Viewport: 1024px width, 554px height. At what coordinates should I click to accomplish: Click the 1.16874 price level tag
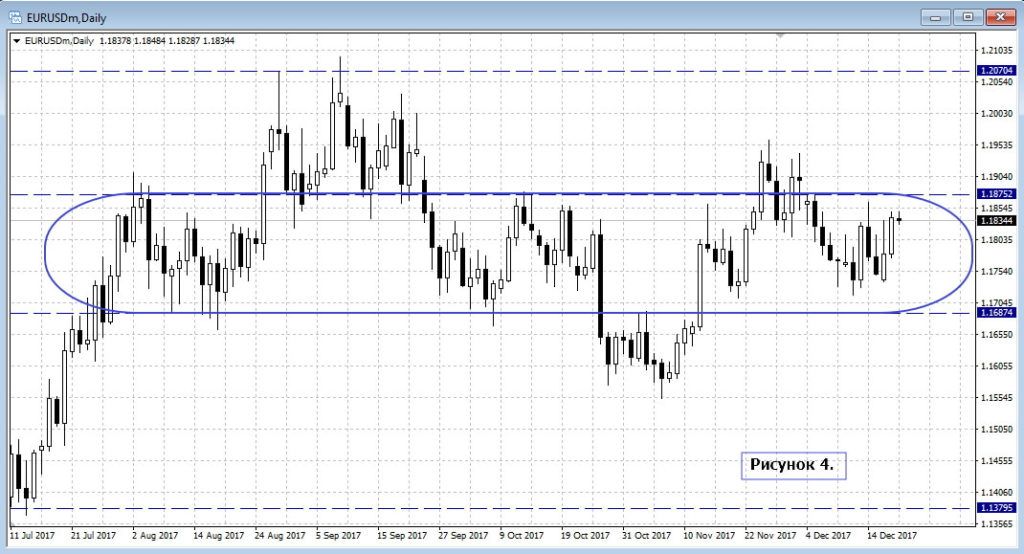pyautogui.click(x=996, y=313)
